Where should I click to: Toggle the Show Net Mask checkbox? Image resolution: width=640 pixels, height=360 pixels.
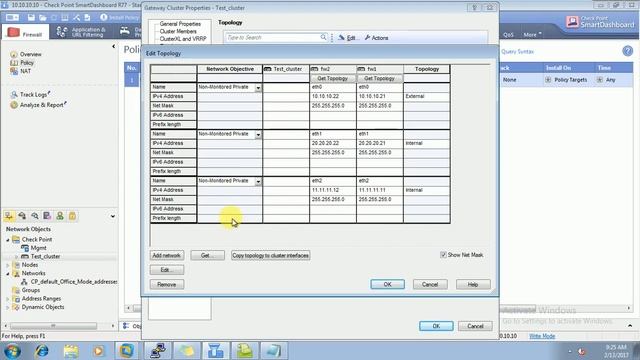pyautogui.click(x=443, y=255)
